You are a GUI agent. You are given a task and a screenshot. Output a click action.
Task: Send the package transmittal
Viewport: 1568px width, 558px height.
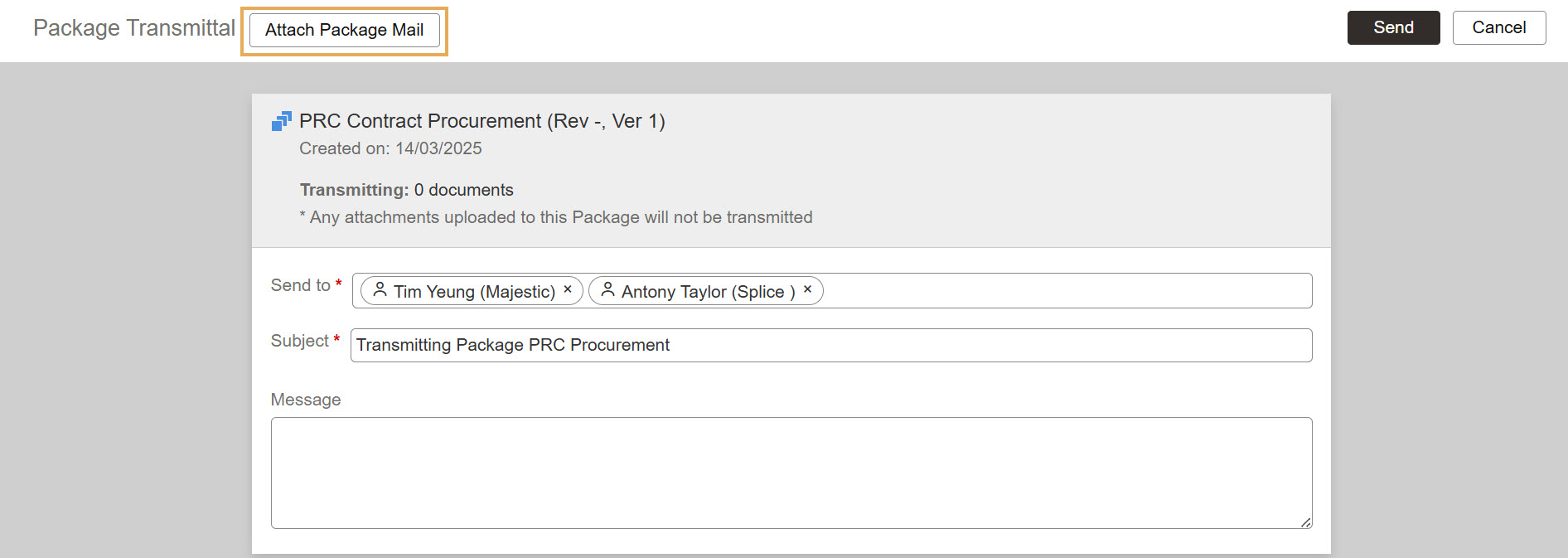click(1393, 27)
